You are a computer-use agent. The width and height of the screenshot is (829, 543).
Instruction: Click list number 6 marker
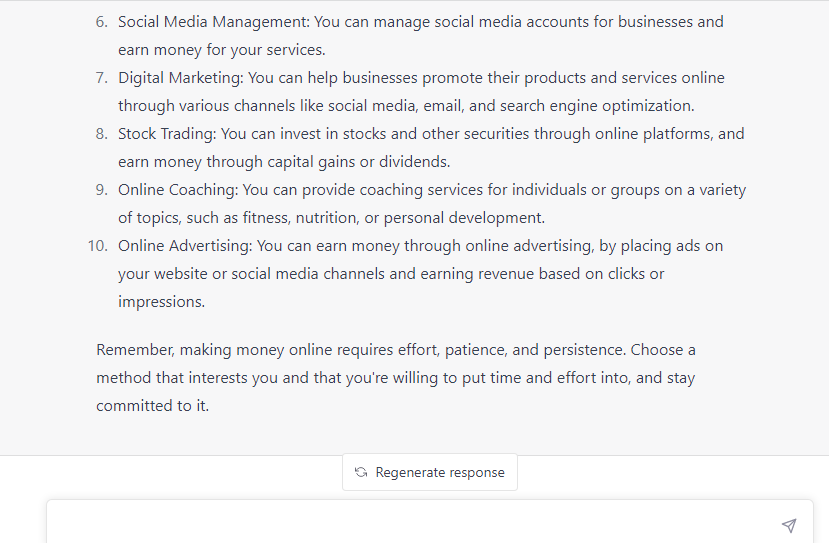click(102, 22)
